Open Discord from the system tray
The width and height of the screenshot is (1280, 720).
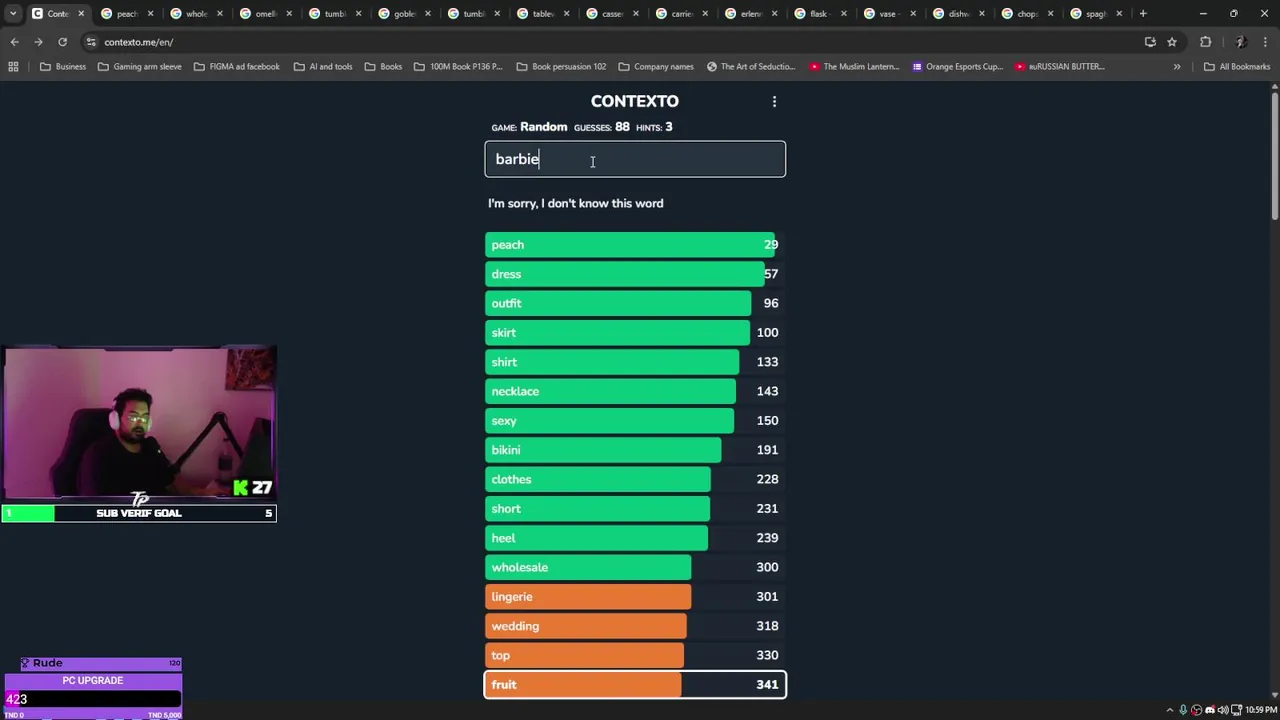1210,710
